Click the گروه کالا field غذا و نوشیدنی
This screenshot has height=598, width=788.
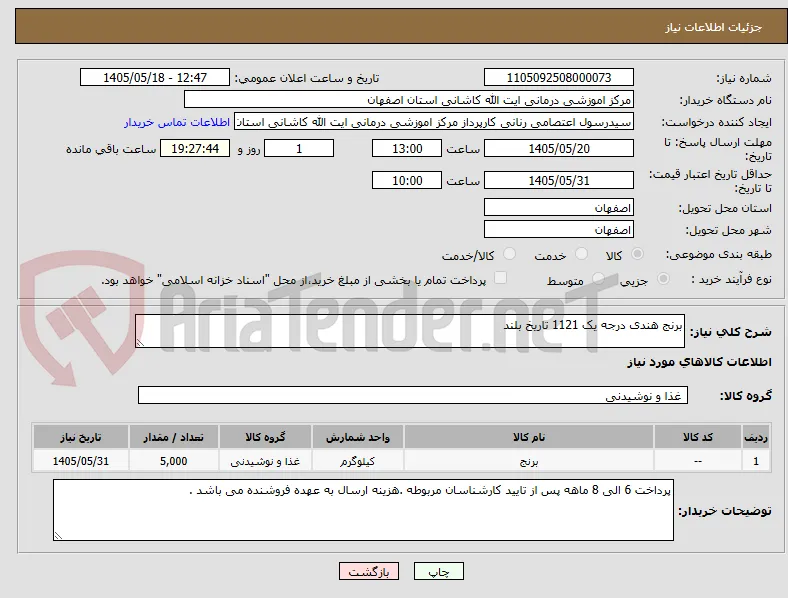pyautogui.click(x=413, y=395)
